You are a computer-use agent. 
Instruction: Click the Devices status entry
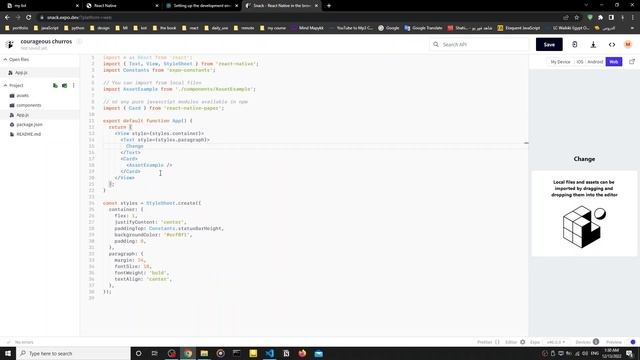coord(587,342)
